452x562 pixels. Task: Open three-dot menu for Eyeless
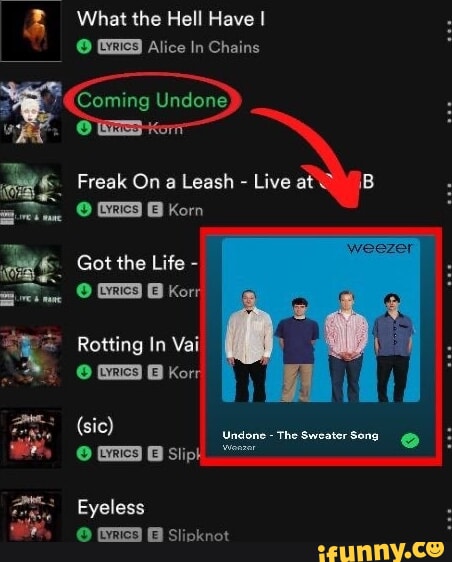(449, 519)
